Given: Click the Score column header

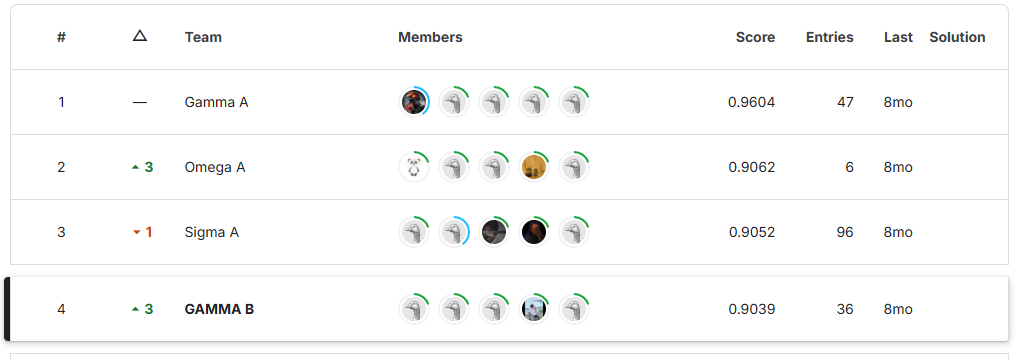Looking at the screenshot, I should pos(755,37).
